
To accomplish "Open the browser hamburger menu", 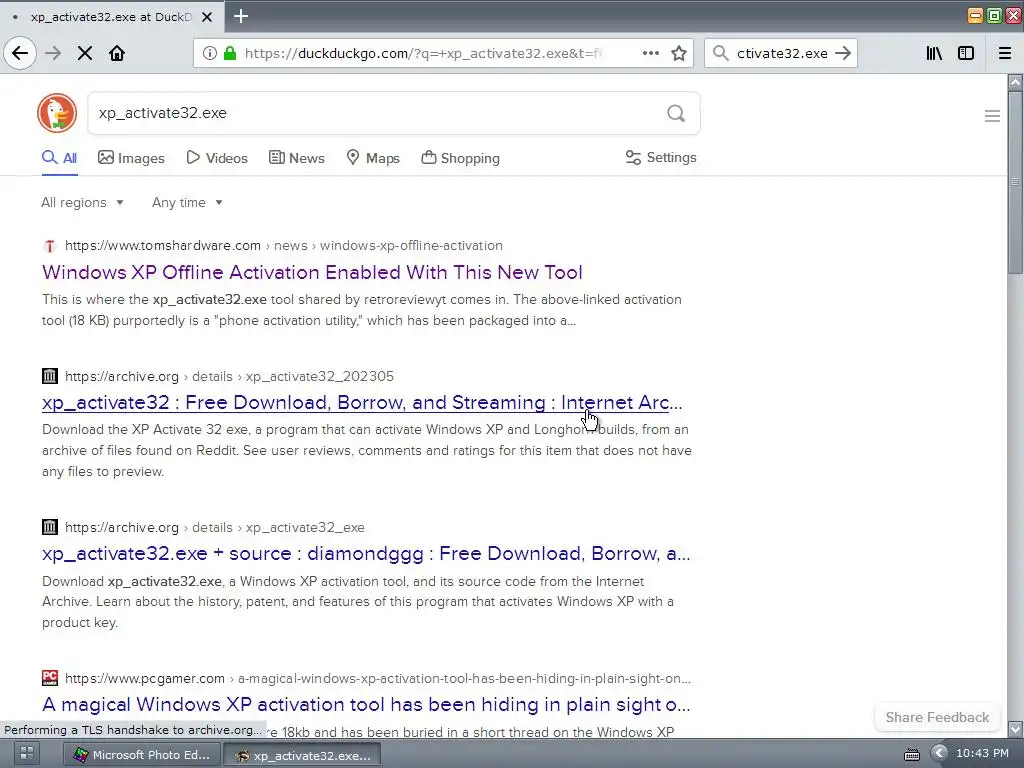I will point(1005,53).
